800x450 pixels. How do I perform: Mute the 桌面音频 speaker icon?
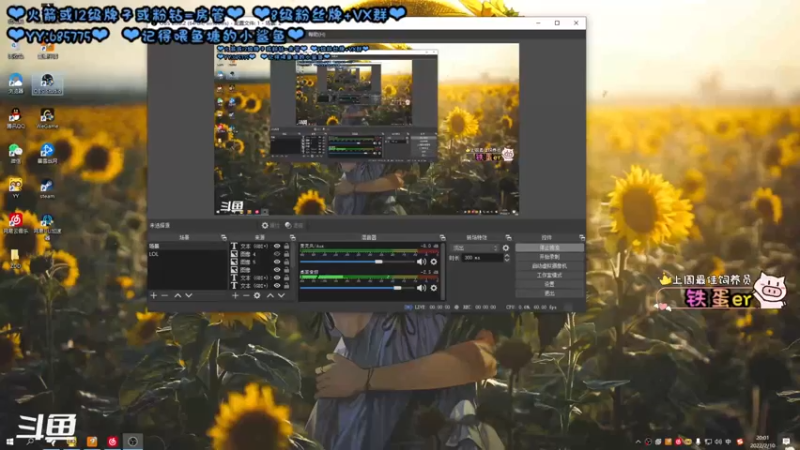pos(421,288)
